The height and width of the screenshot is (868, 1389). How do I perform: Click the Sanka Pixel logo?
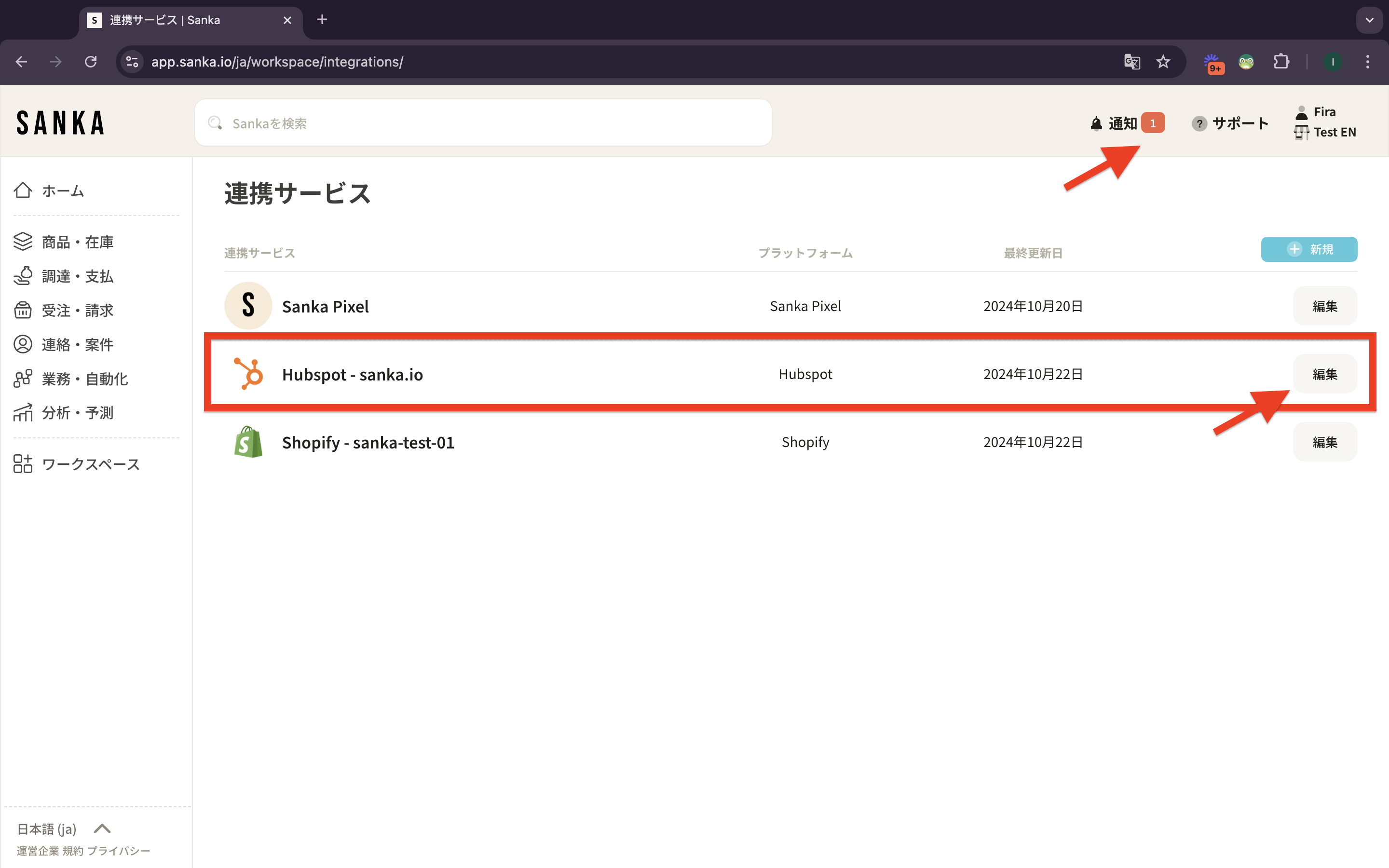coord(248,306)
